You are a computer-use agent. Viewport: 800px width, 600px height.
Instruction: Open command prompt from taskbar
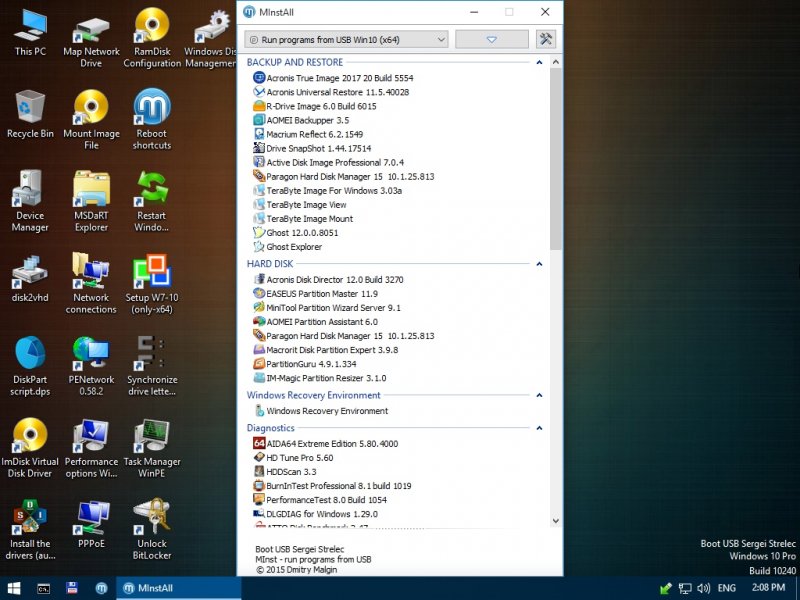44,588
